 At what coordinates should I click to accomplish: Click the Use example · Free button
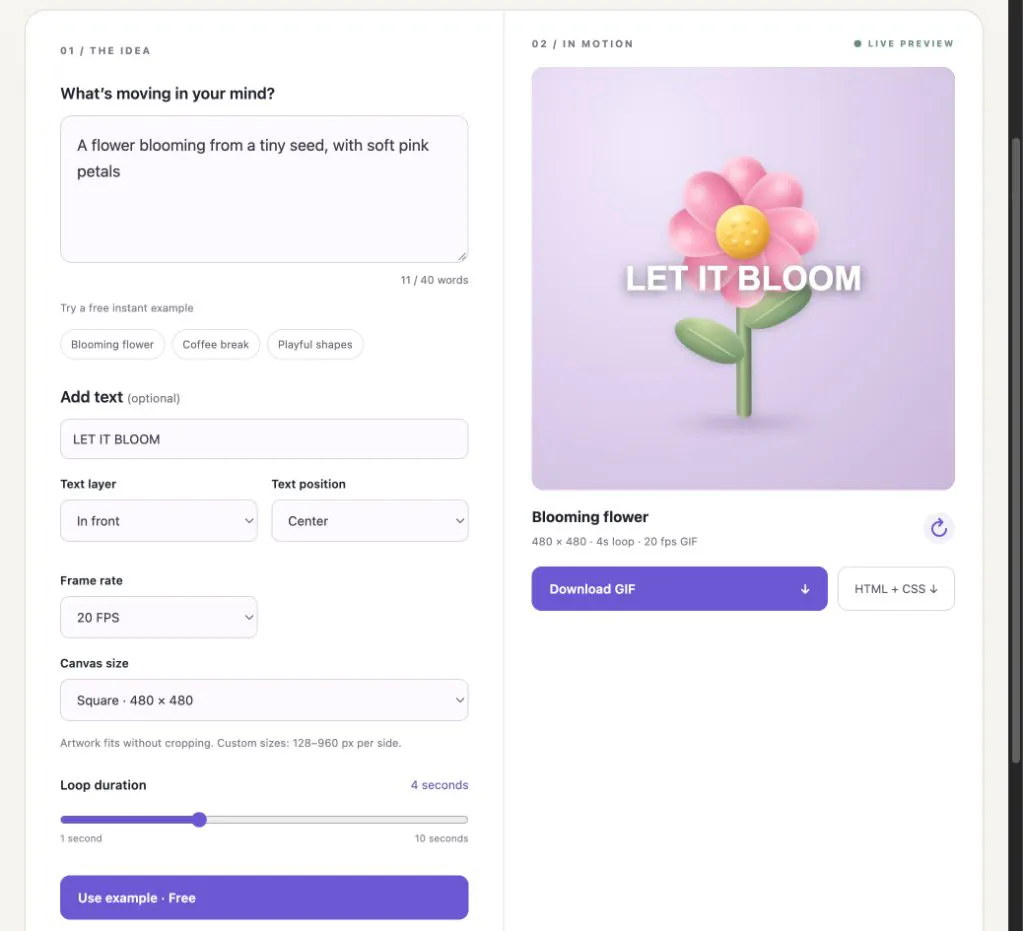(264, 898)
